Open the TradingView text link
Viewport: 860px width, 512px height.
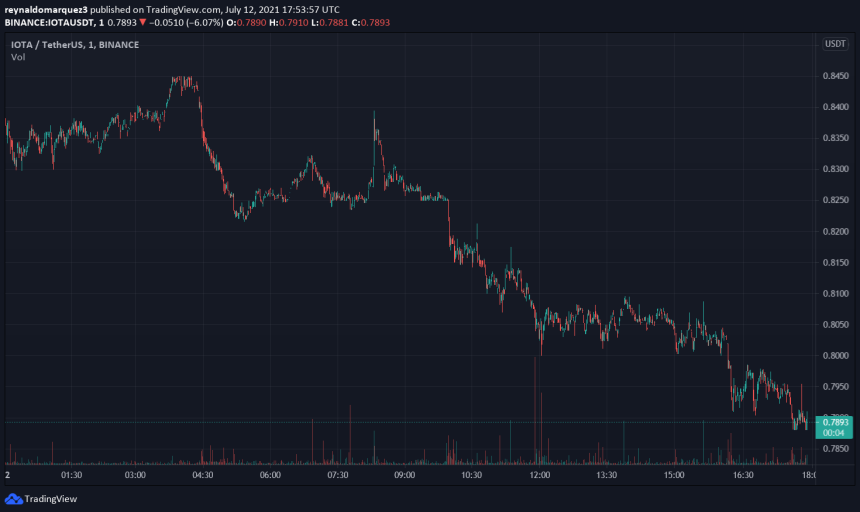click(50, 499)
